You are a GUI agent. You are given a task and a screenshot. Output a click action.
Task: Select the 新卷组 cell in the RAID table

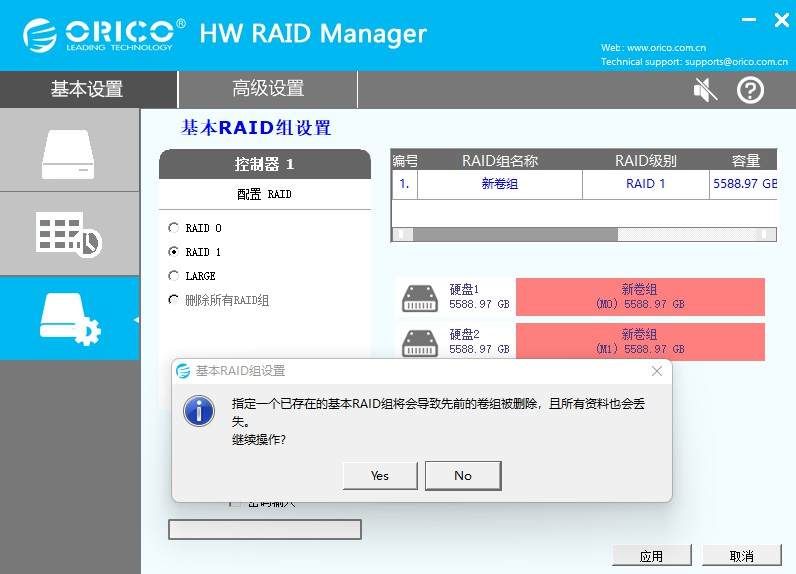coord(500,184)
